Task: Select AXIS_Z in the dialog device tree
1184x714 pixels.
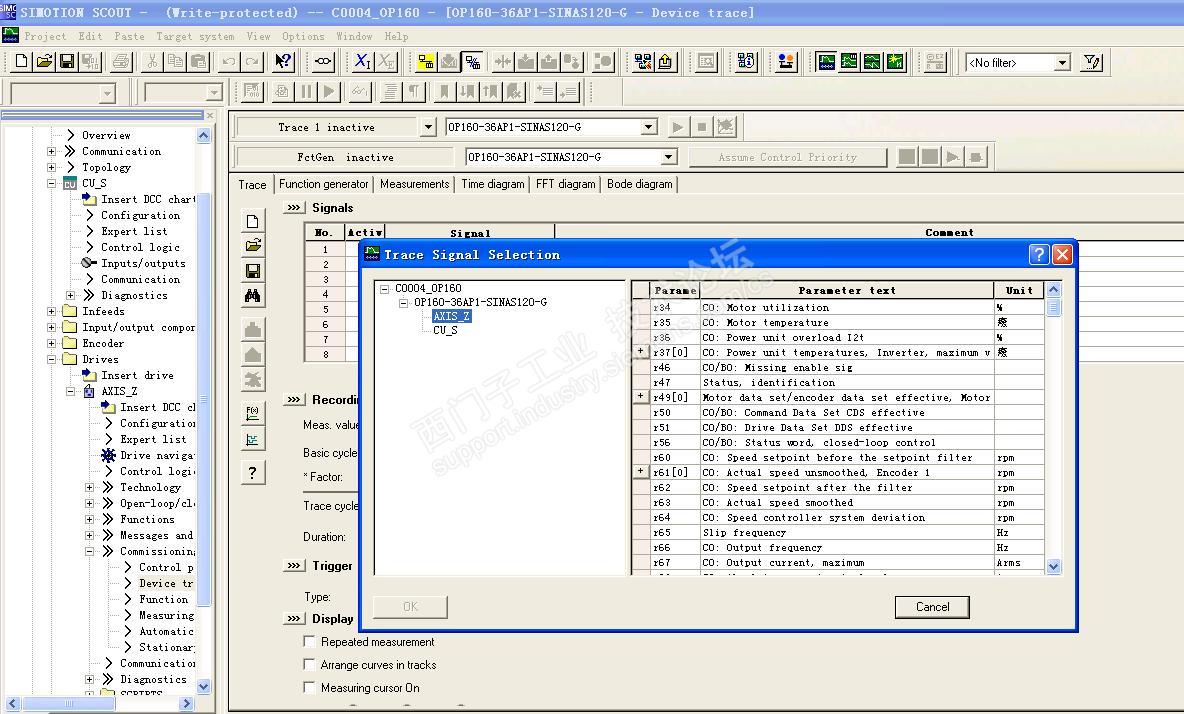Action: [452, 316]
